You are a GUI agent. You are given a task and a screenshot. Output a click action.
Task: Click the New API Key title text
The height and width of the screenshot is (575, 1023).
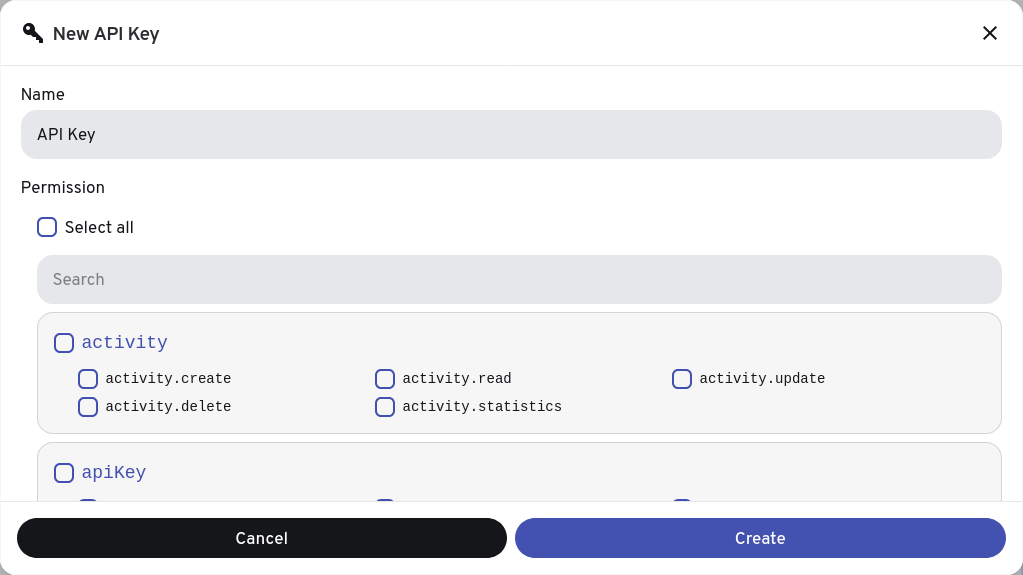(106, 34)
